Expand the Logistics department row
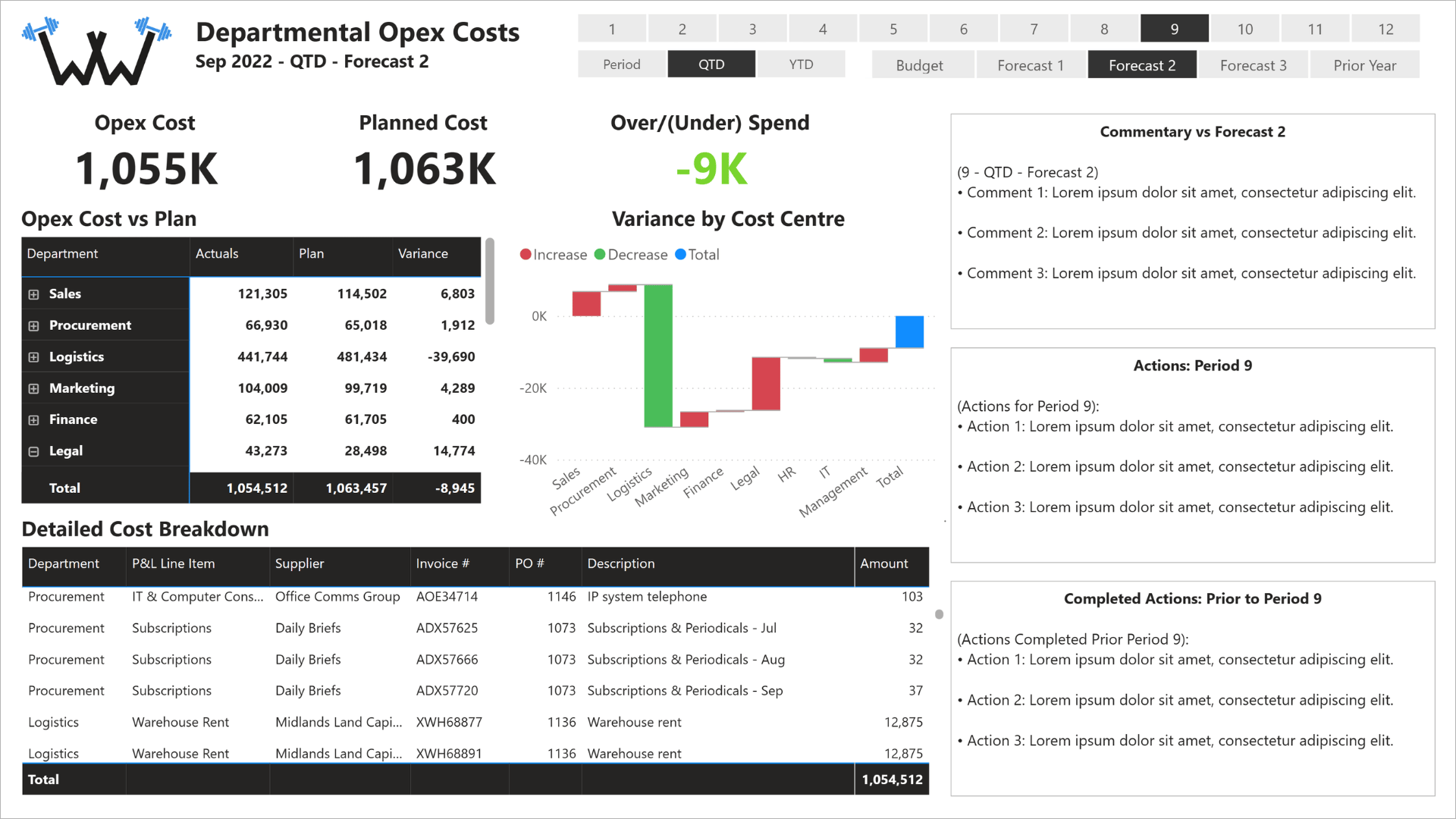Image resolution: width=1456 pixels, height=819 pixels. click(33, 357)
